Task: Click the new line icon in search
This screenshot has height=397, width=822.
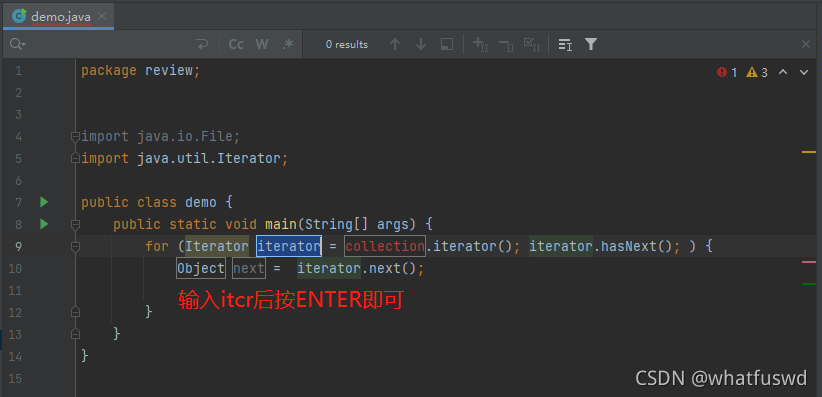Action: (202, 45)
